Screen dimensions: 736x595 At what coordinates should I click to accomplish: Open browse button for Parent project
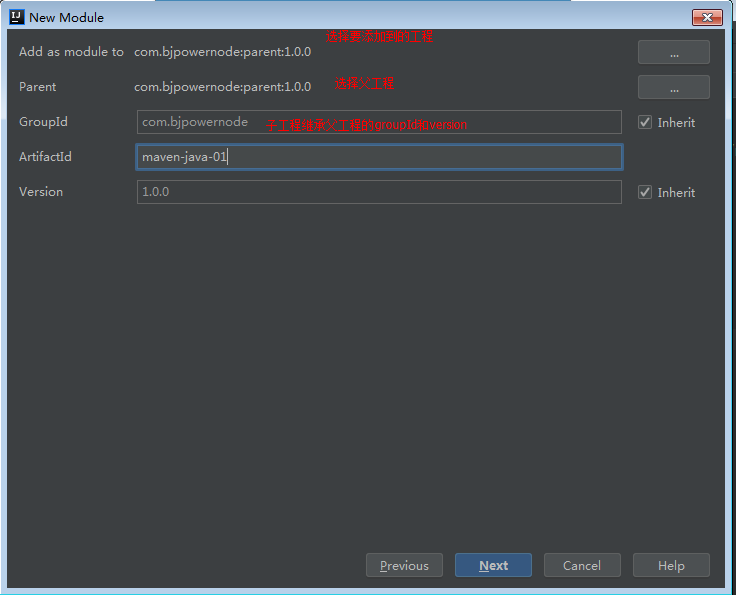pyautogui.click(x=674, y=87)
